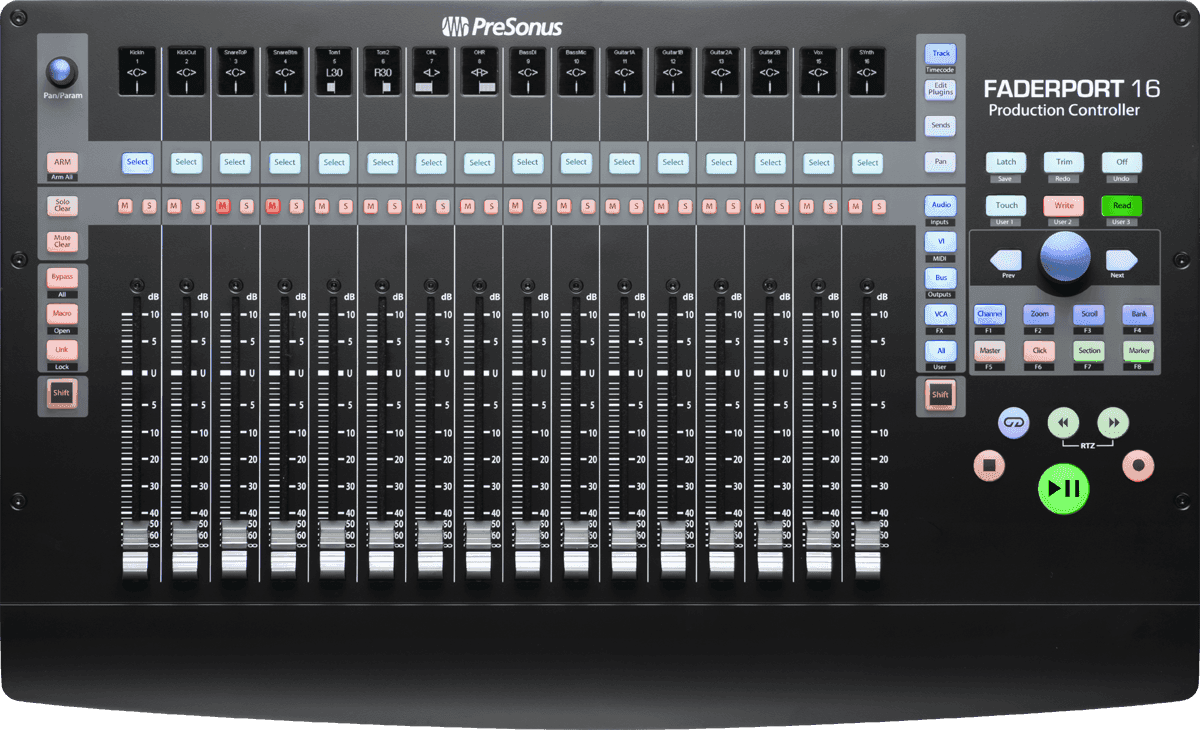Filter the mix view to Audio
The image size is (1200, 730).
pos(940,205)
